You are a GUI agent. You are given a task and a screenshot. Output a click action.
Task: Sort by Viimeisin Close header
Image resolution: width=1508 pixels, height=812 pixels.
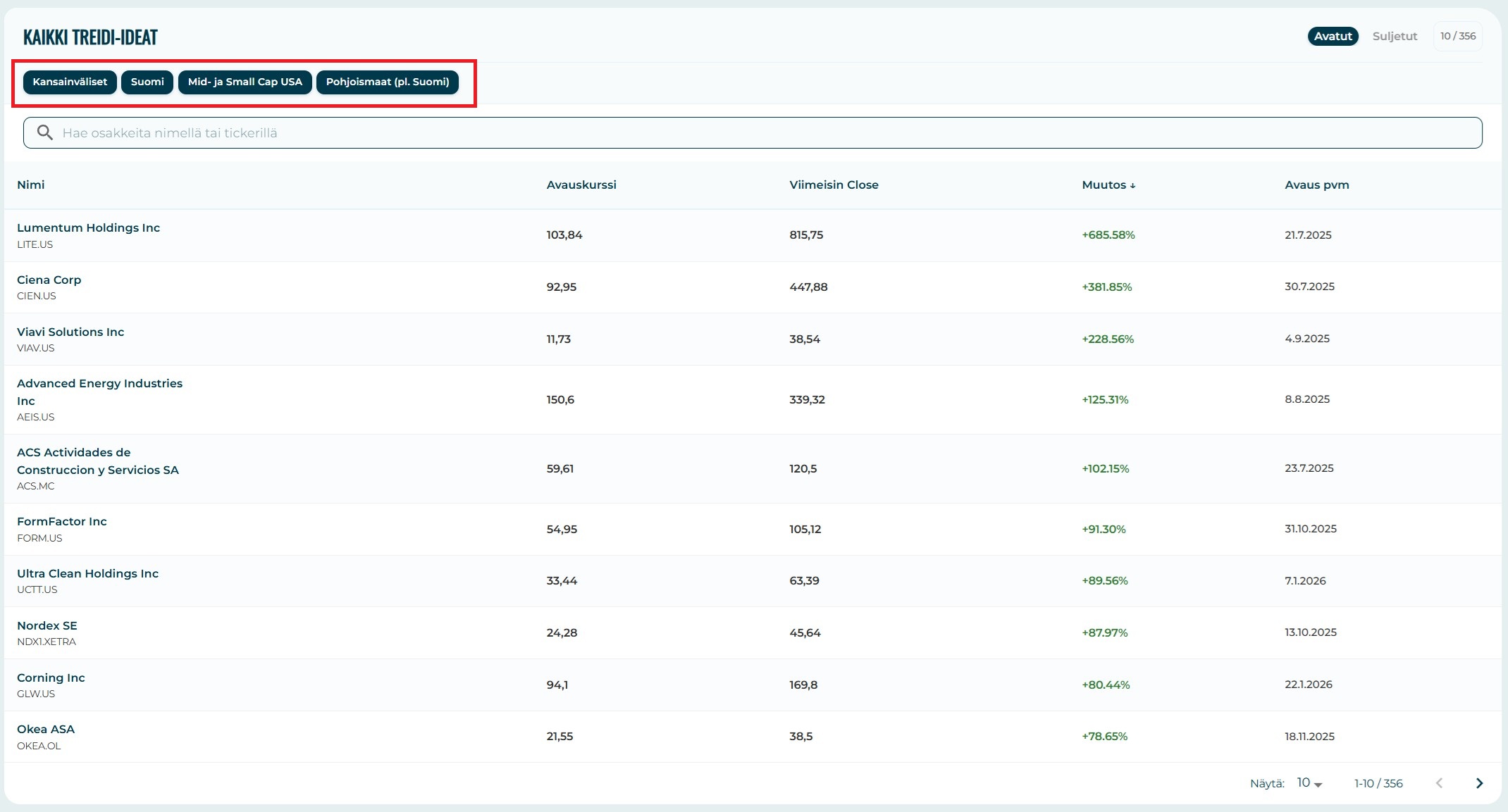tap(834, 185)
